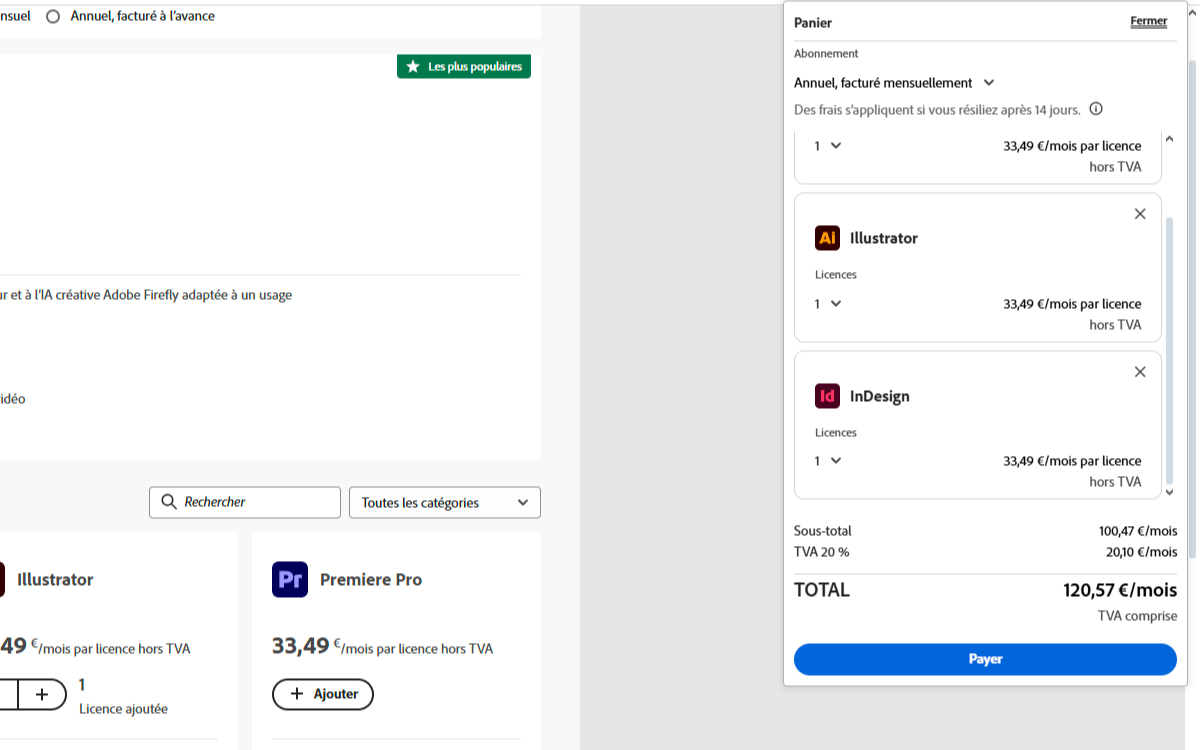1200x750 pixels.
Task: Open InDesign licence quantity dropdown
Action: (828, 461)
